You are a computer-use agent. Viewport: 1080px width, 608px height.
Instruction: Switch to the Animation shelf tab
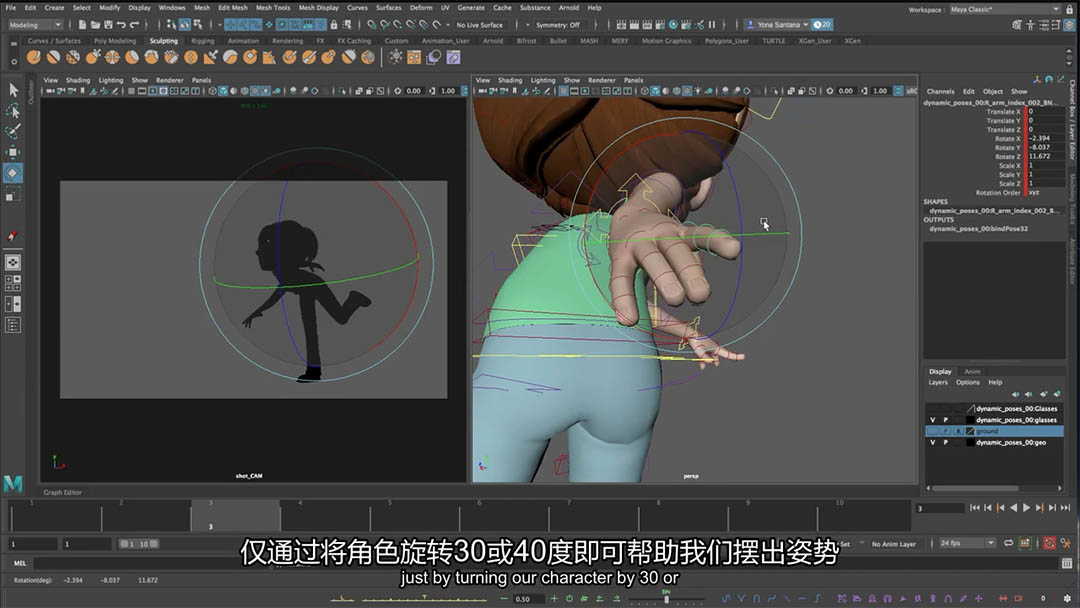pos(243,41)
